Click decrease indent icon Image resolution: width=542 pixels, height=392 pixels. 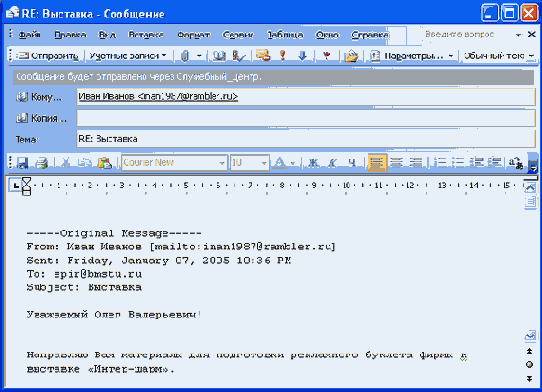coord(477,162)
